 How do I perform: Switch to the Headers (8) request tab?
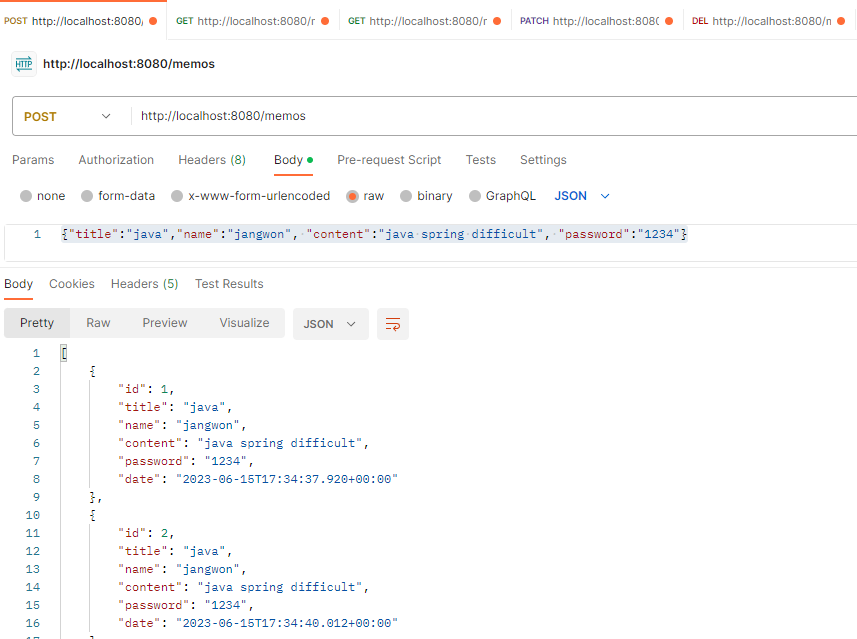tap(212, 160)
